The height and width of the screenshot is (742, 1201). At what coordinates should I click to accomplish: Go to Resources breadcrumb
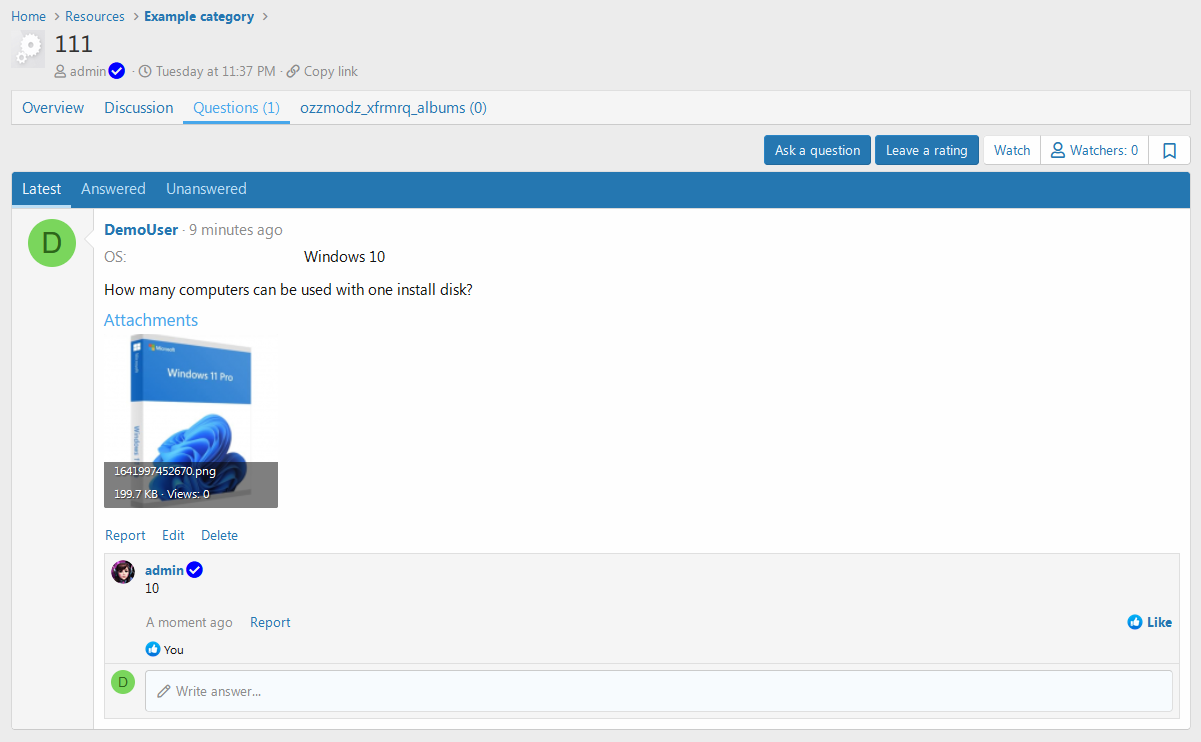pyautogui.click(x=95, y=16)
